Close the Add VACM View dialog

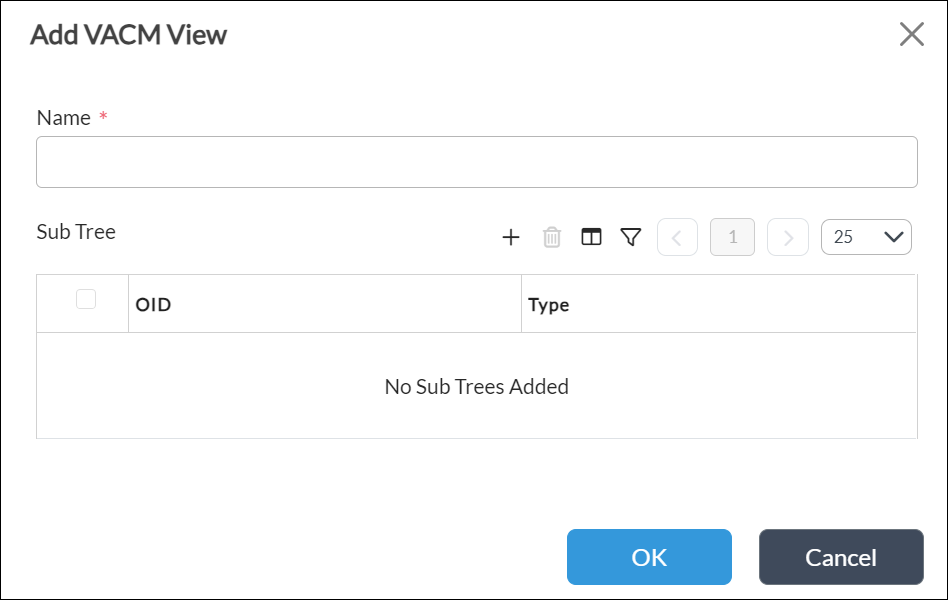coord(911,34)
